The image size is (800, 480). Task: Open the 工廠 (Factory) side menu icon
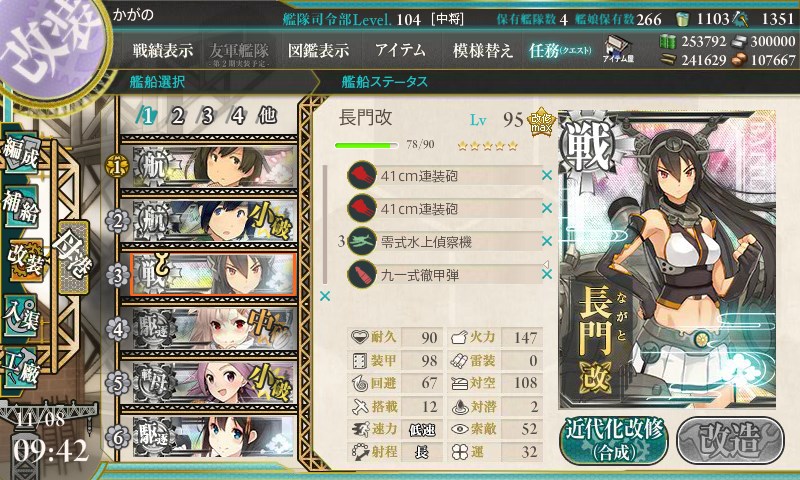tap(21, 368)
